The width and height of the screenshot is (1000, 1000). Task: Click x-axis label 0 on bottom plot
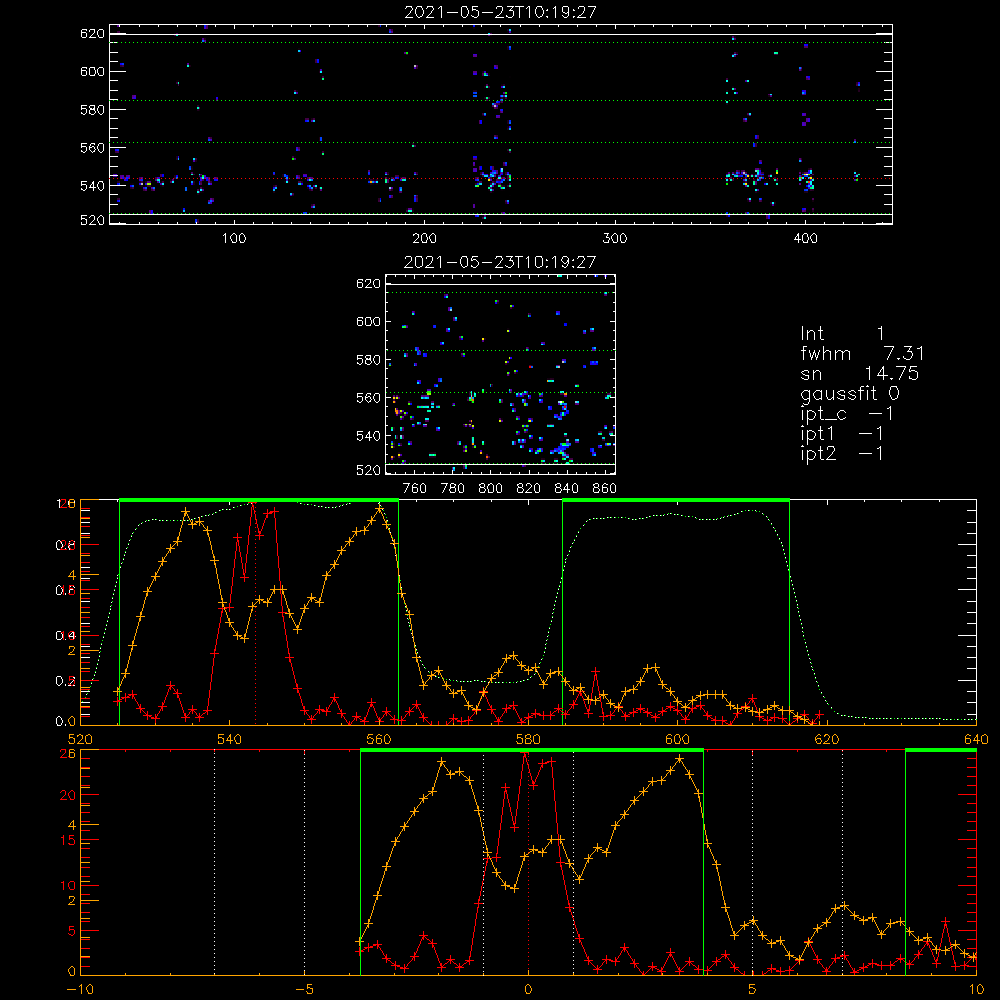point(528,990)
